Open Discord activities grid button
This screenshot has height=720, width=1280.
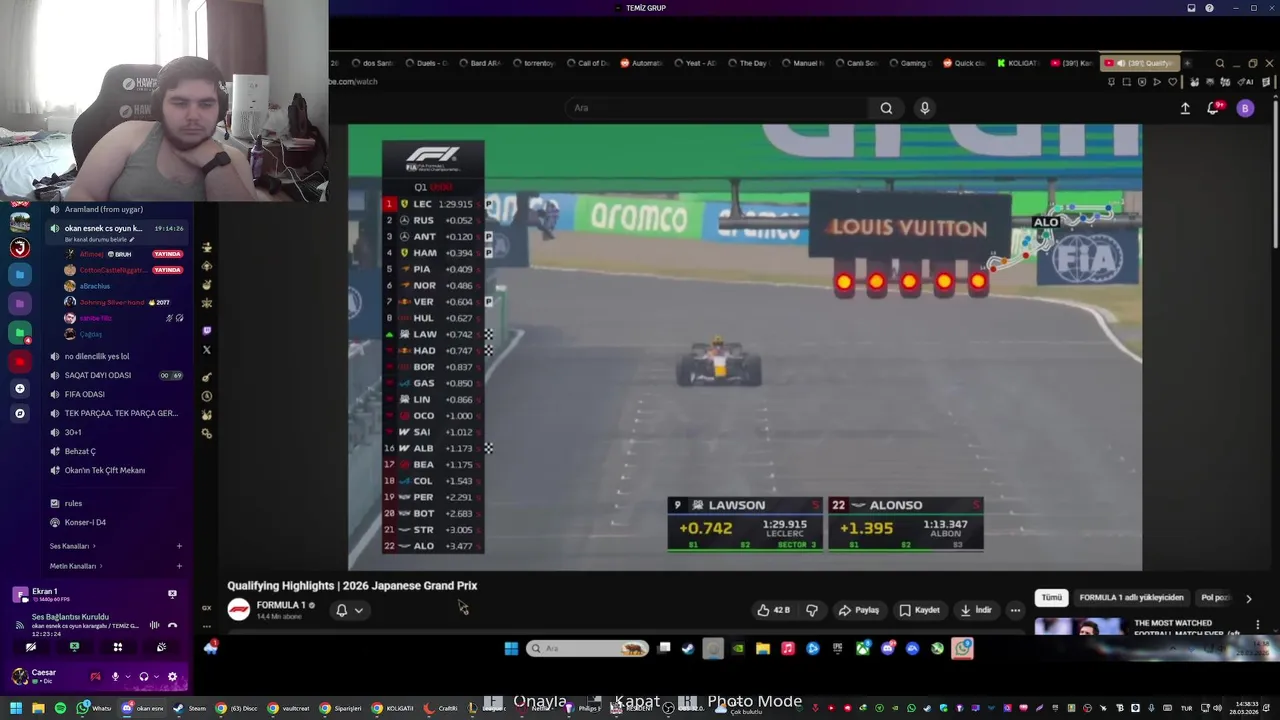117,647
